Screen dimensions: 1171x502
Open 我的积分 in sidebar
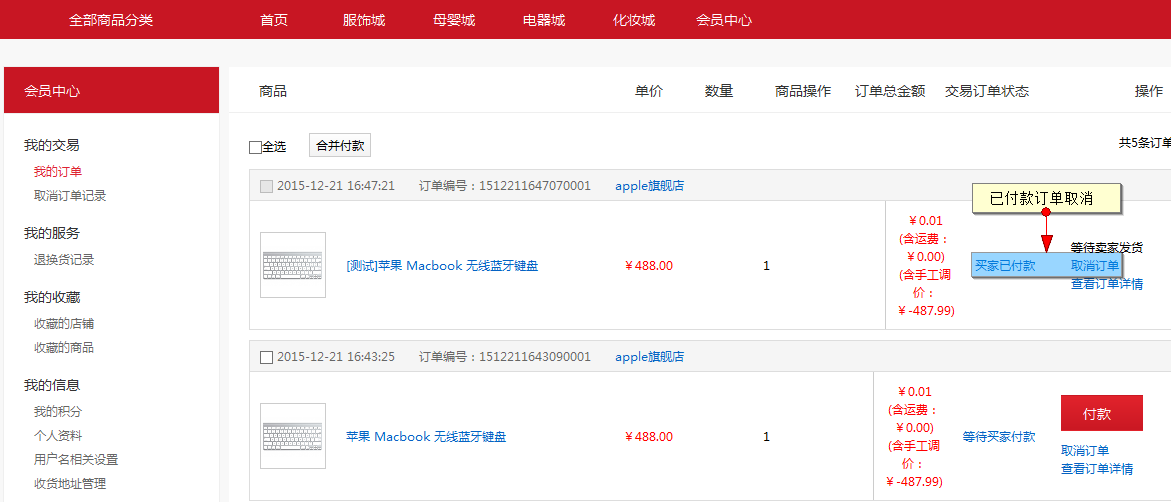[58, 412]
